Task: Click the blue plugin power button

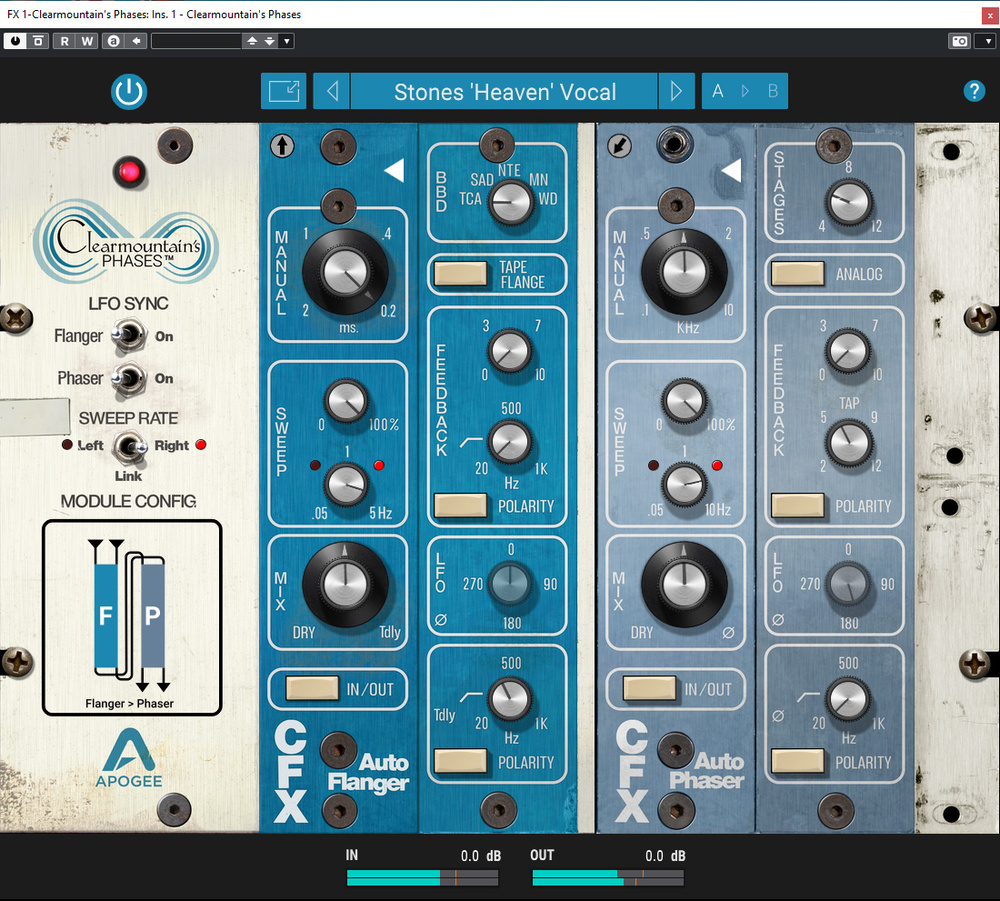Action: click(x=129, y=92)
